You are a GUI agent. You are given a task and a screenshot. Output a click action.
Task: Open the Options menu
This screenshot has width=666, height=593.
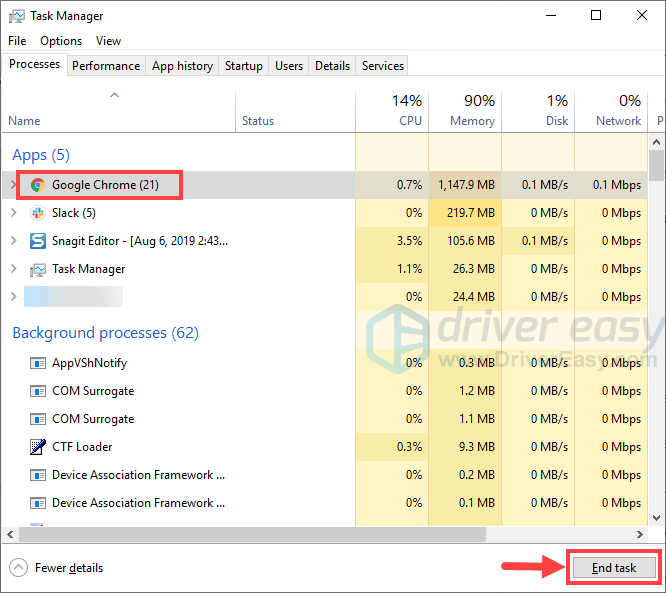[x=61, y=41]
